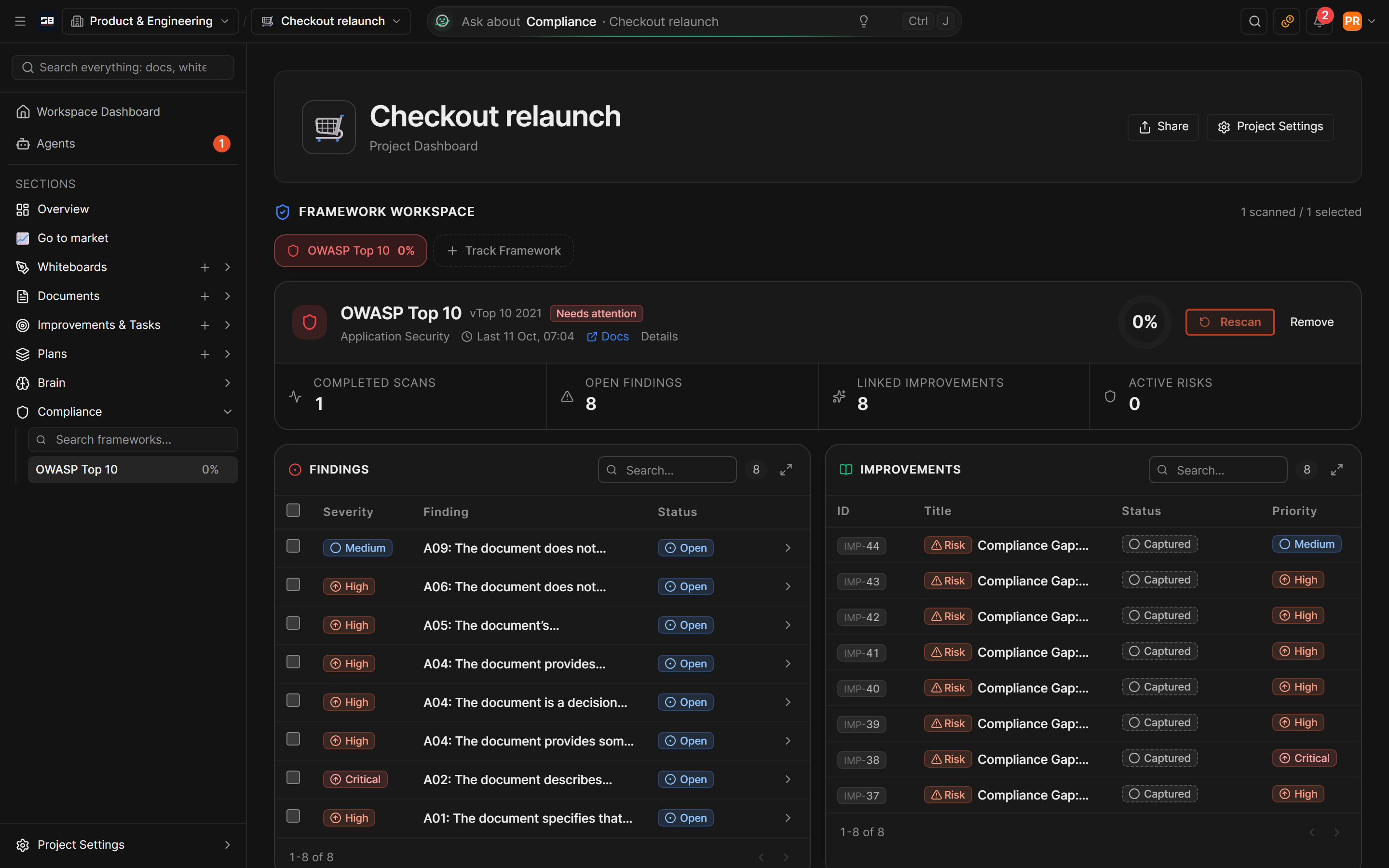Click the Findings search field
The height and width of the screenshot is (868, 1389).
click(x=667, y=470)
